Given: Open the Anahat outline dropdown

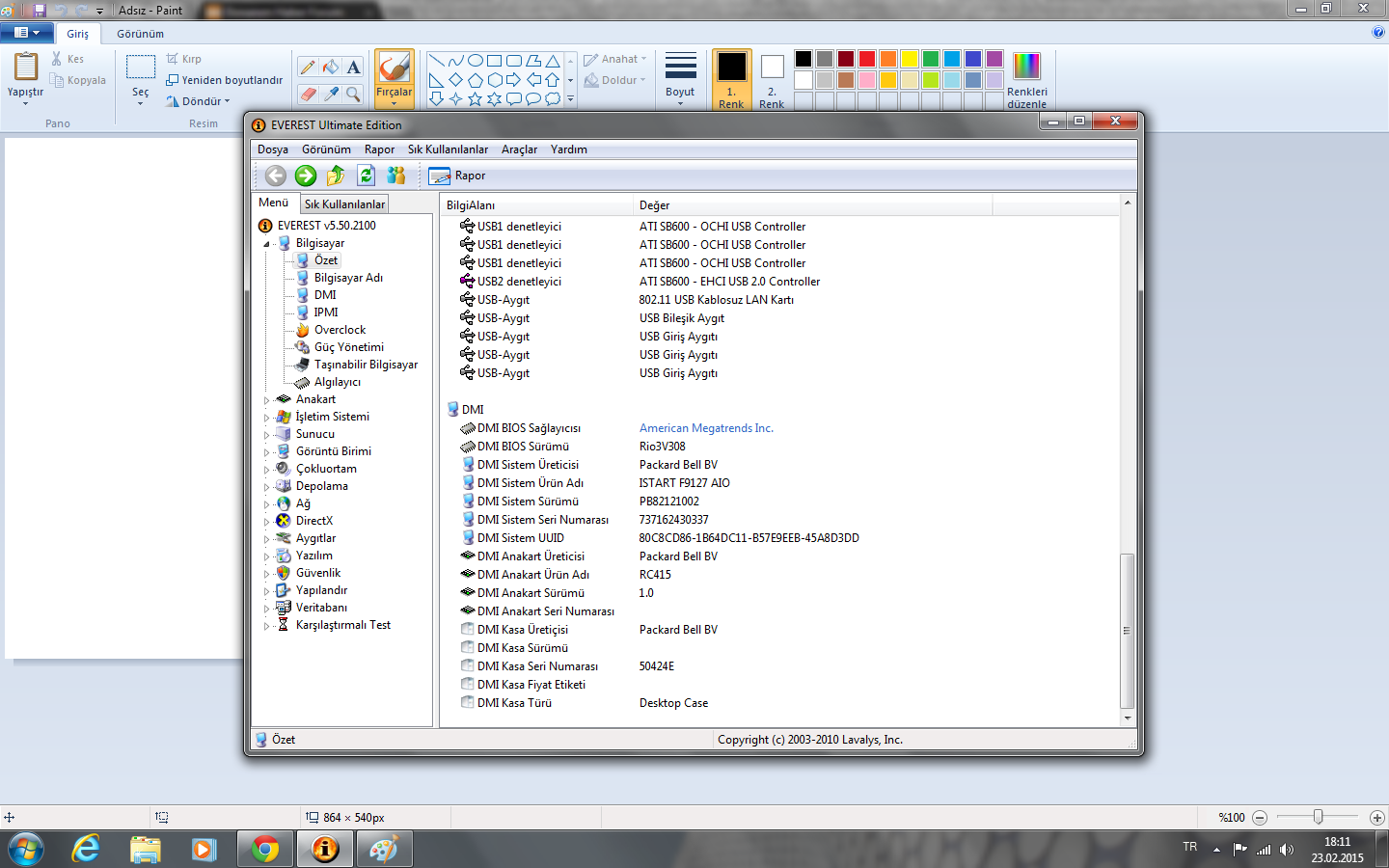Looking at the screenshot, I should (614, 59).
